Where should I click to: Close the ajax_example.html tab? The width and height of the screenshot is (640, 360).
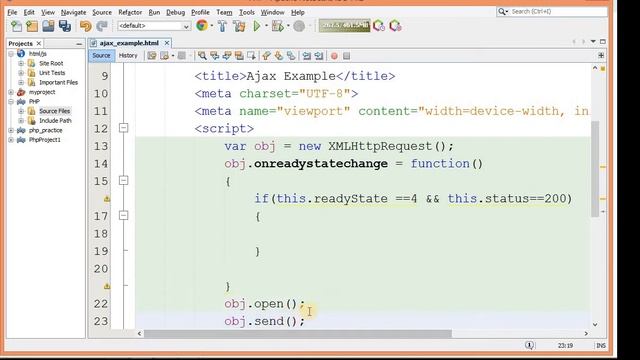167,43
